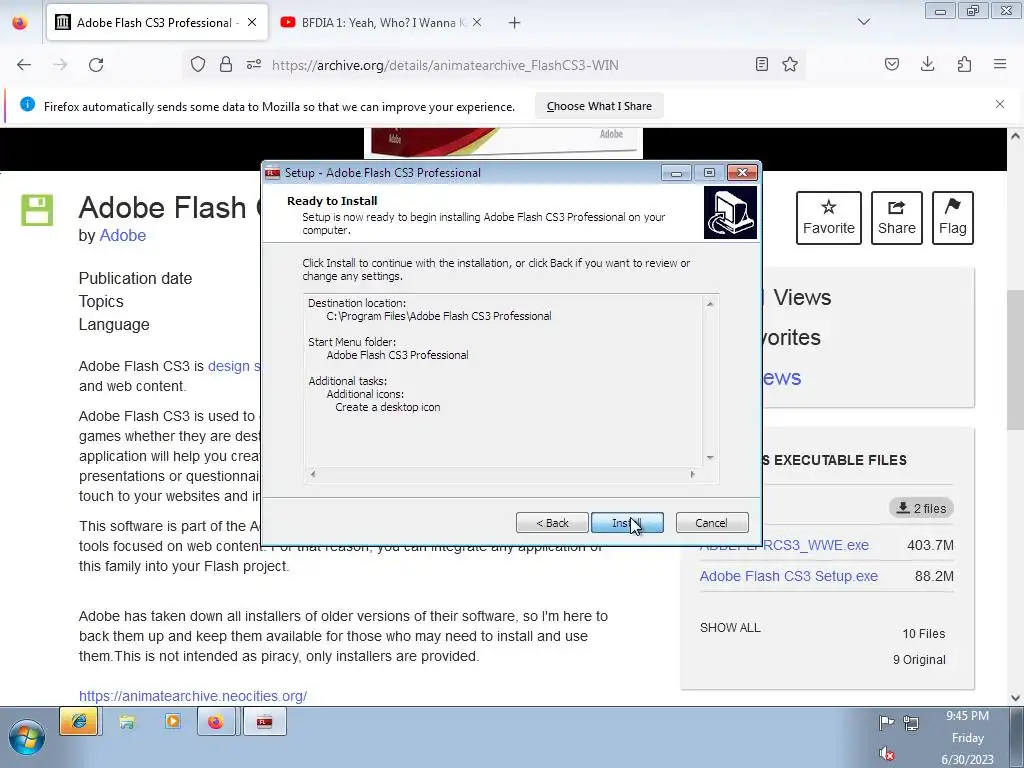The width and height of the screenshot is (1024, 768).
Task: Click the Flash setup taskbar icon
Action: click(264, 722)
